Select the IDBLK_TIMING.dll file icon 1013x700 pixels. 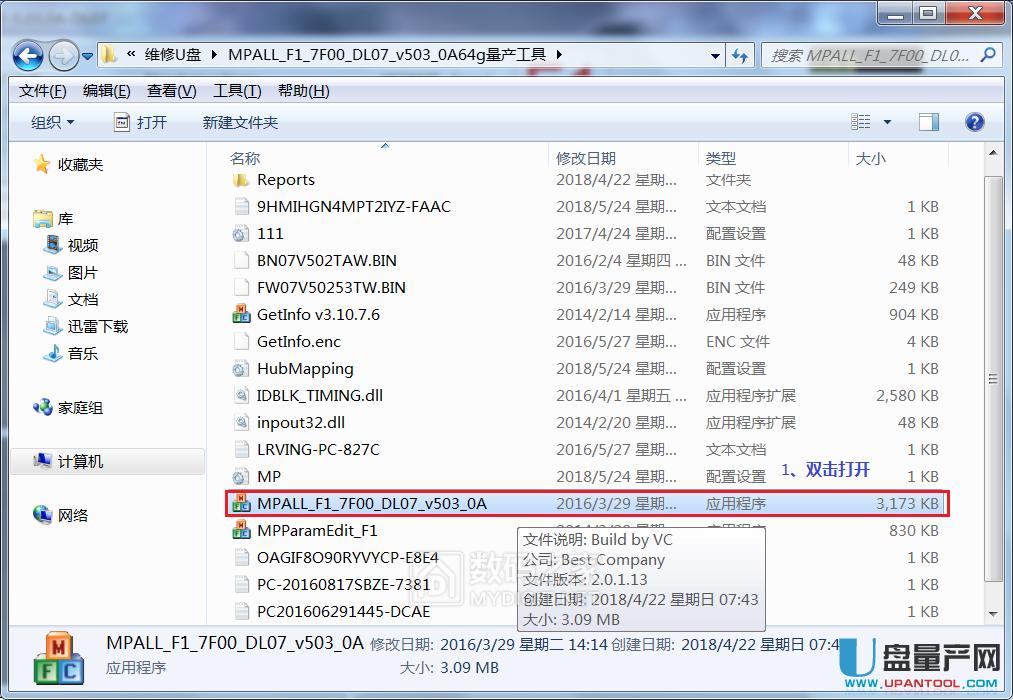point(240,395)
